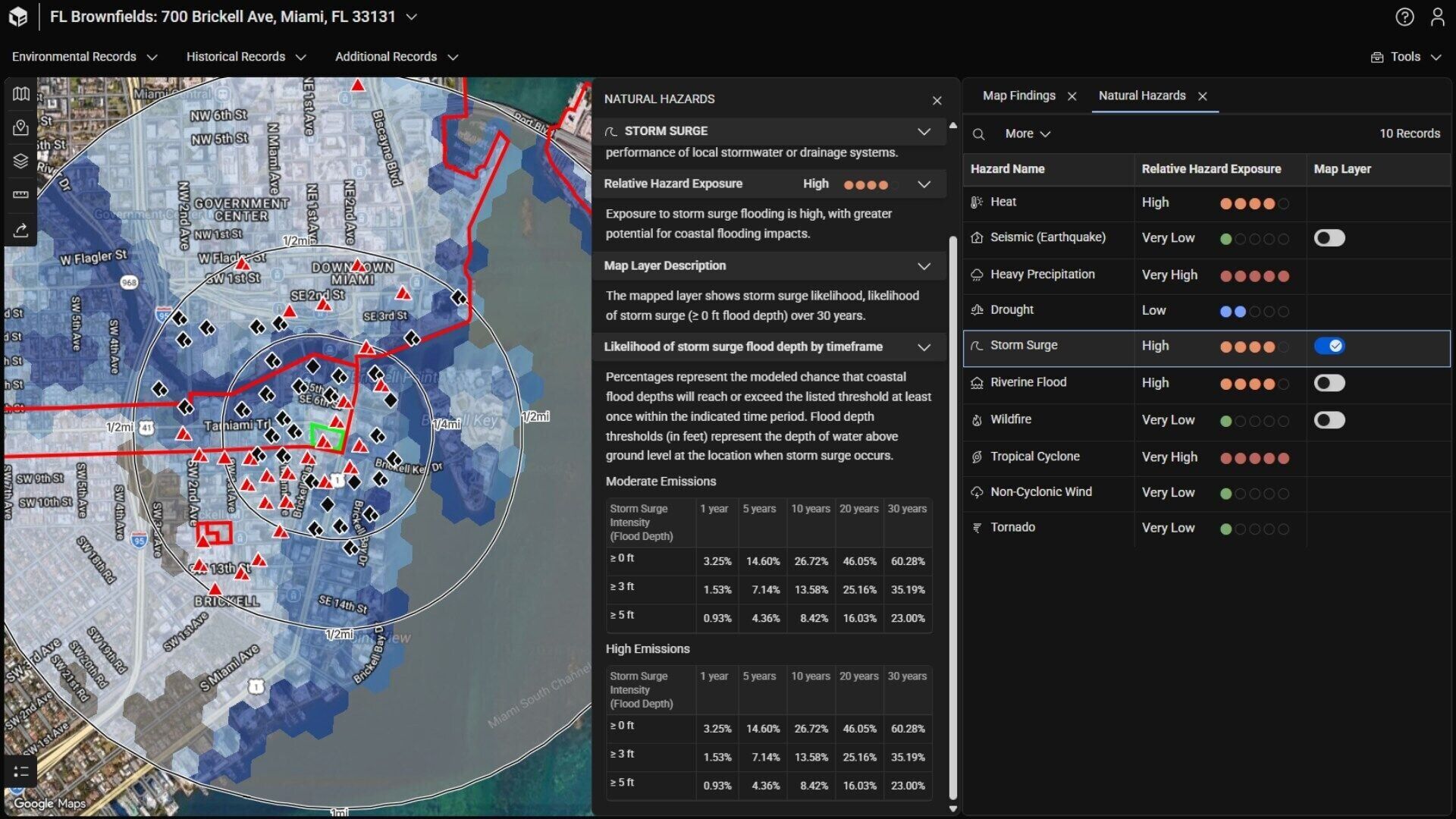
Task: Disable the Storm Surge map layer toggle
Action: [1329, 346]
